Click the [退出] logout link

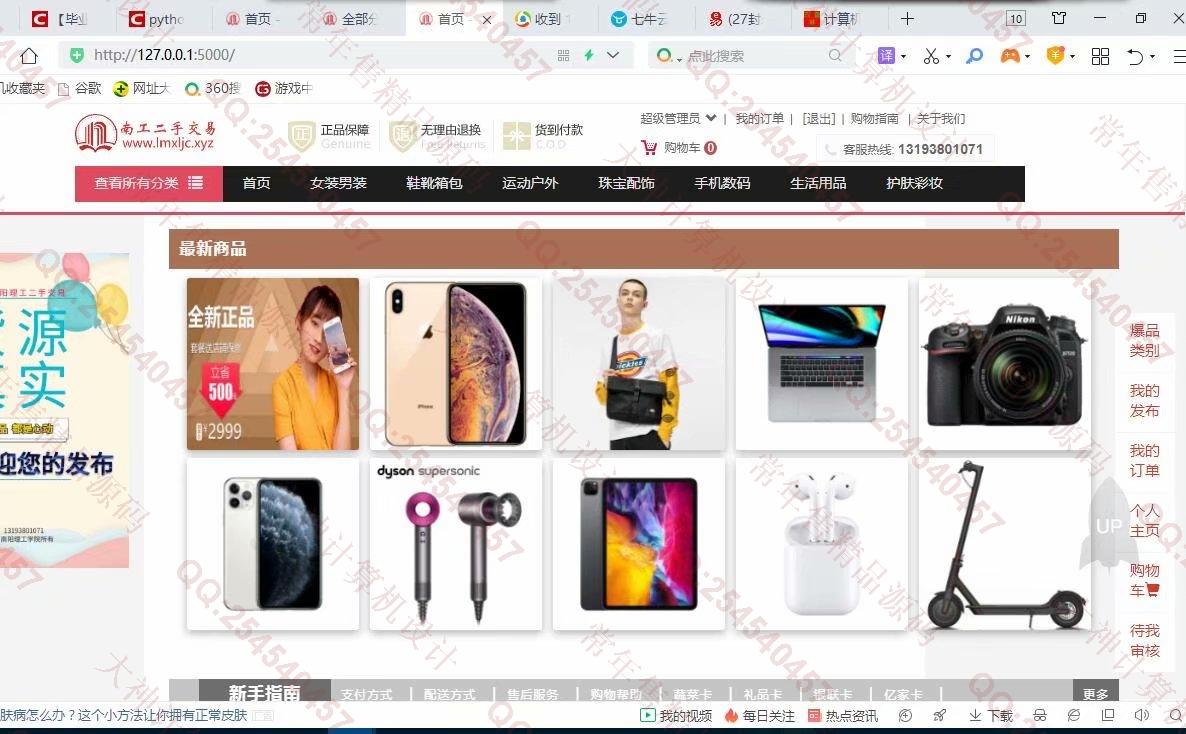point(819,118)
